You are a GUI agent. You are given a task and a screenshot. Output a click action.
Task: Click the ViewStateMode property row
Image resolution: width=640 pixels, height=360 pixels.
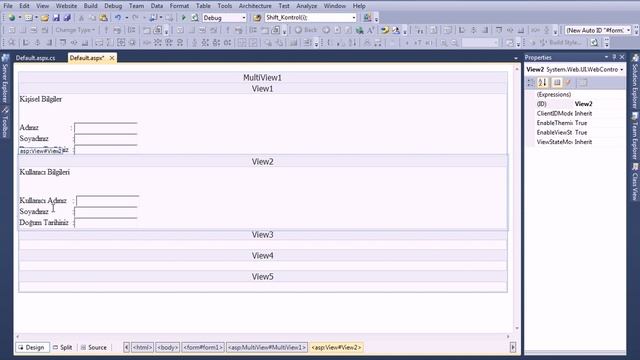pos(576,142)
